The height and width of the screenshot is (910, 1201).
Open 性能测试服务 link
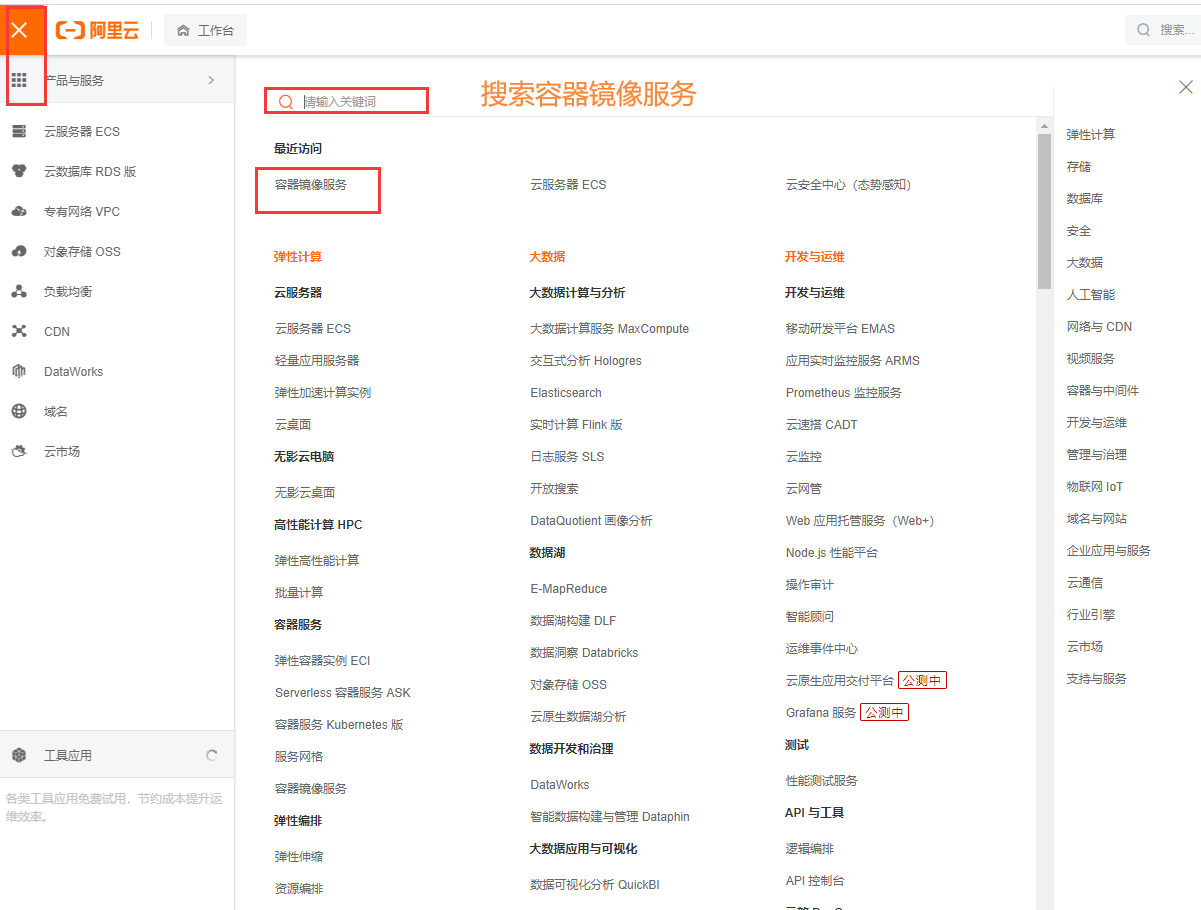click(822, 780)
